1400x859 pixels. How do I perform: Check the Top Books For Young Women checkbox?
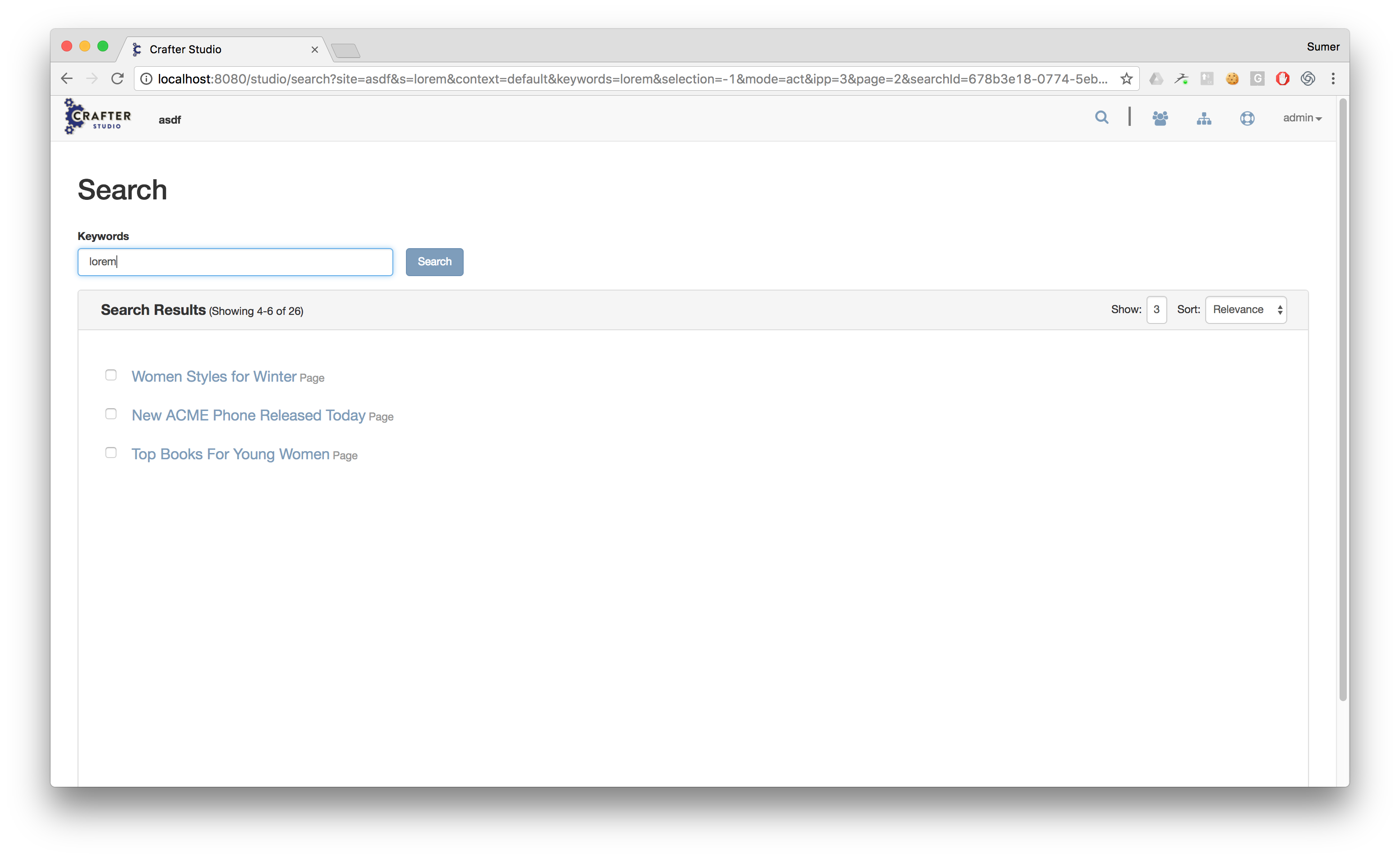pyautogui.click(x=111, y=453)
